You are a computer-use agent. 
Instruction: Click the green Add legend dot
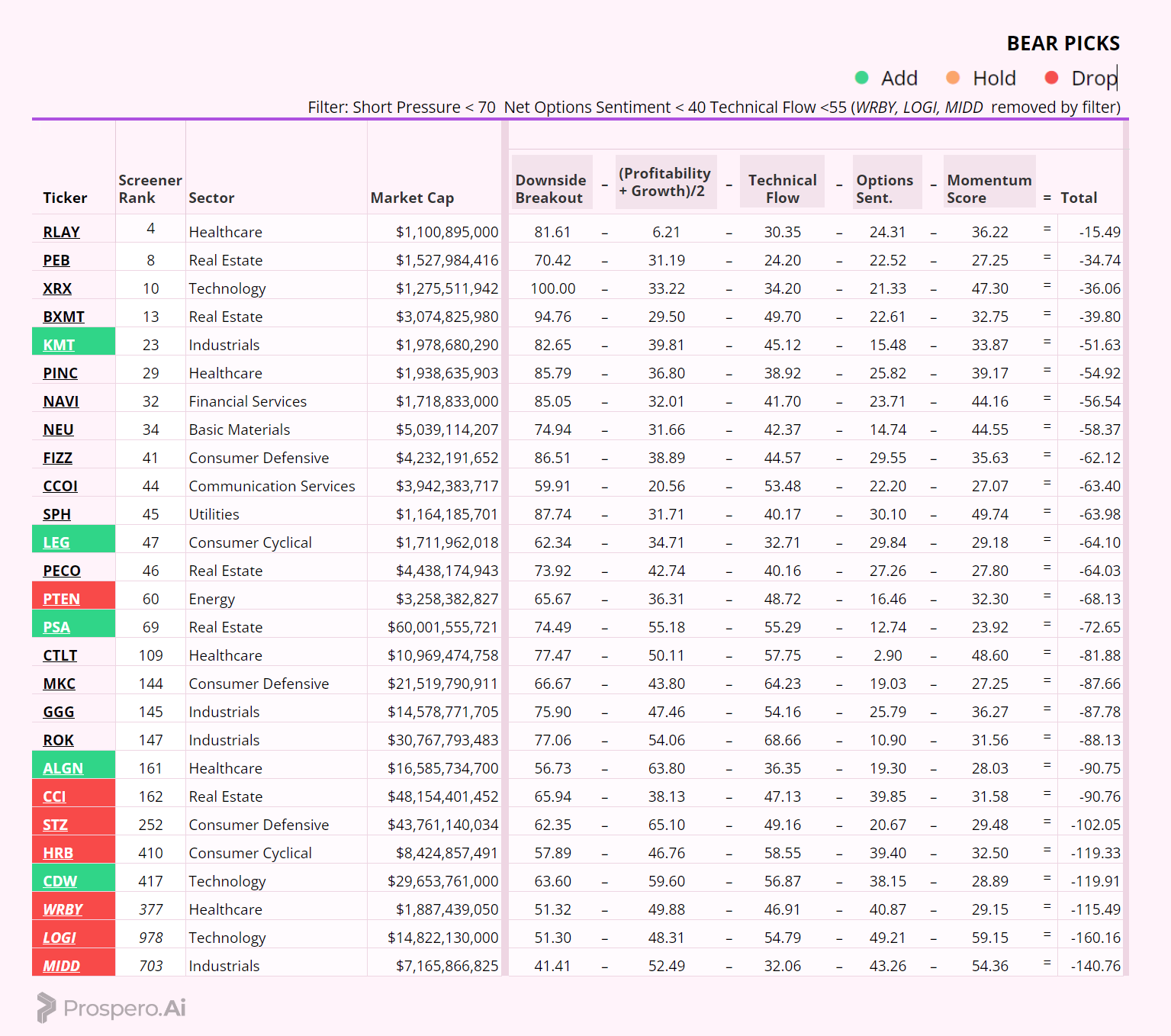coord(862,77)
